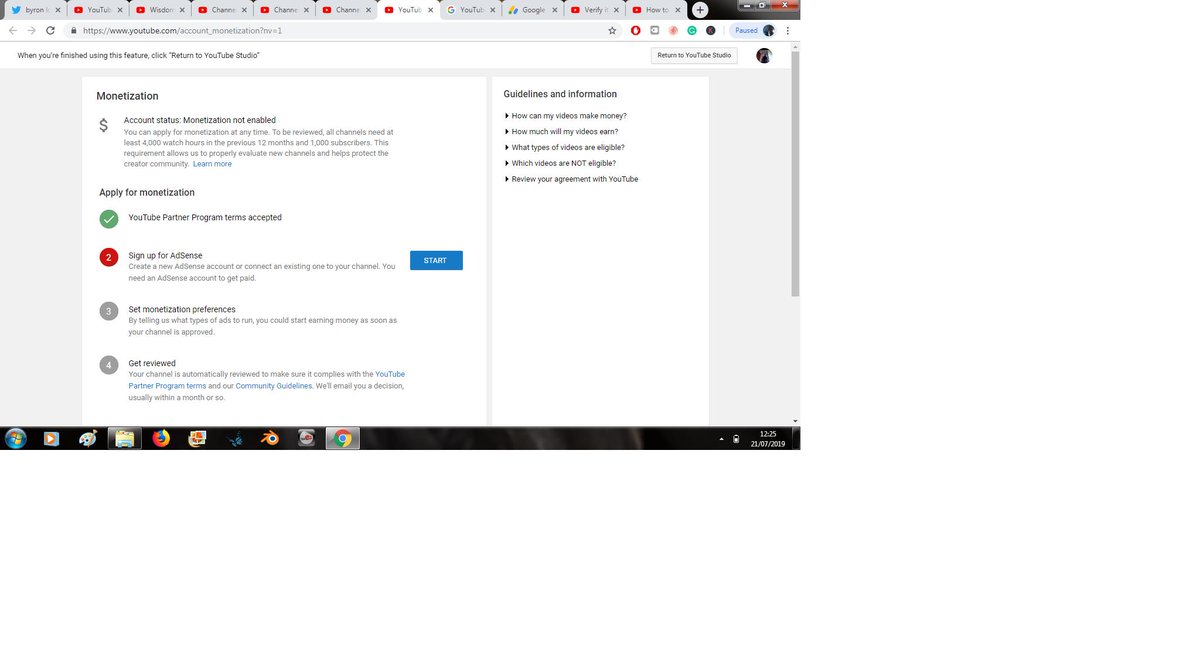Viewport: 1200px width, 672px height.
Task: Expand How much will my videos earn?
Action: 562,132
